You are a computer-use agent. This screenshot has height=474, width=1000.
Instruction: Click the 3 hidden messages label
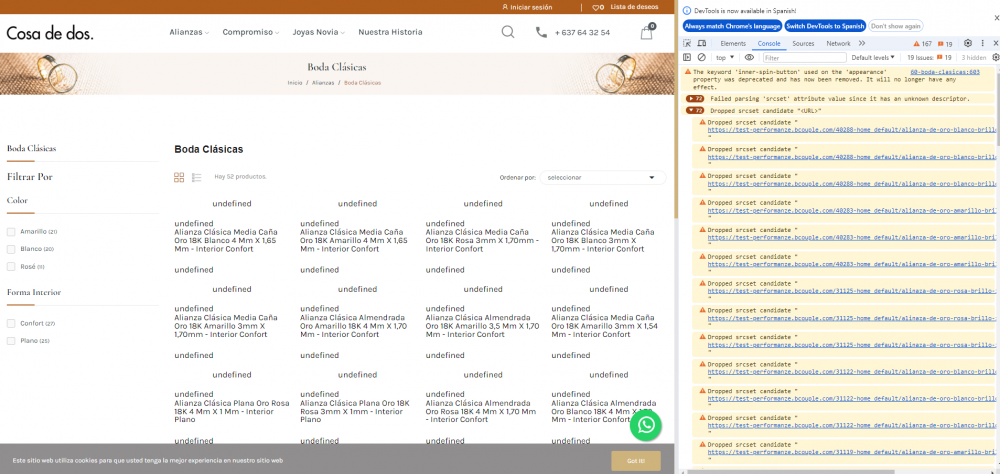(974, 57)
